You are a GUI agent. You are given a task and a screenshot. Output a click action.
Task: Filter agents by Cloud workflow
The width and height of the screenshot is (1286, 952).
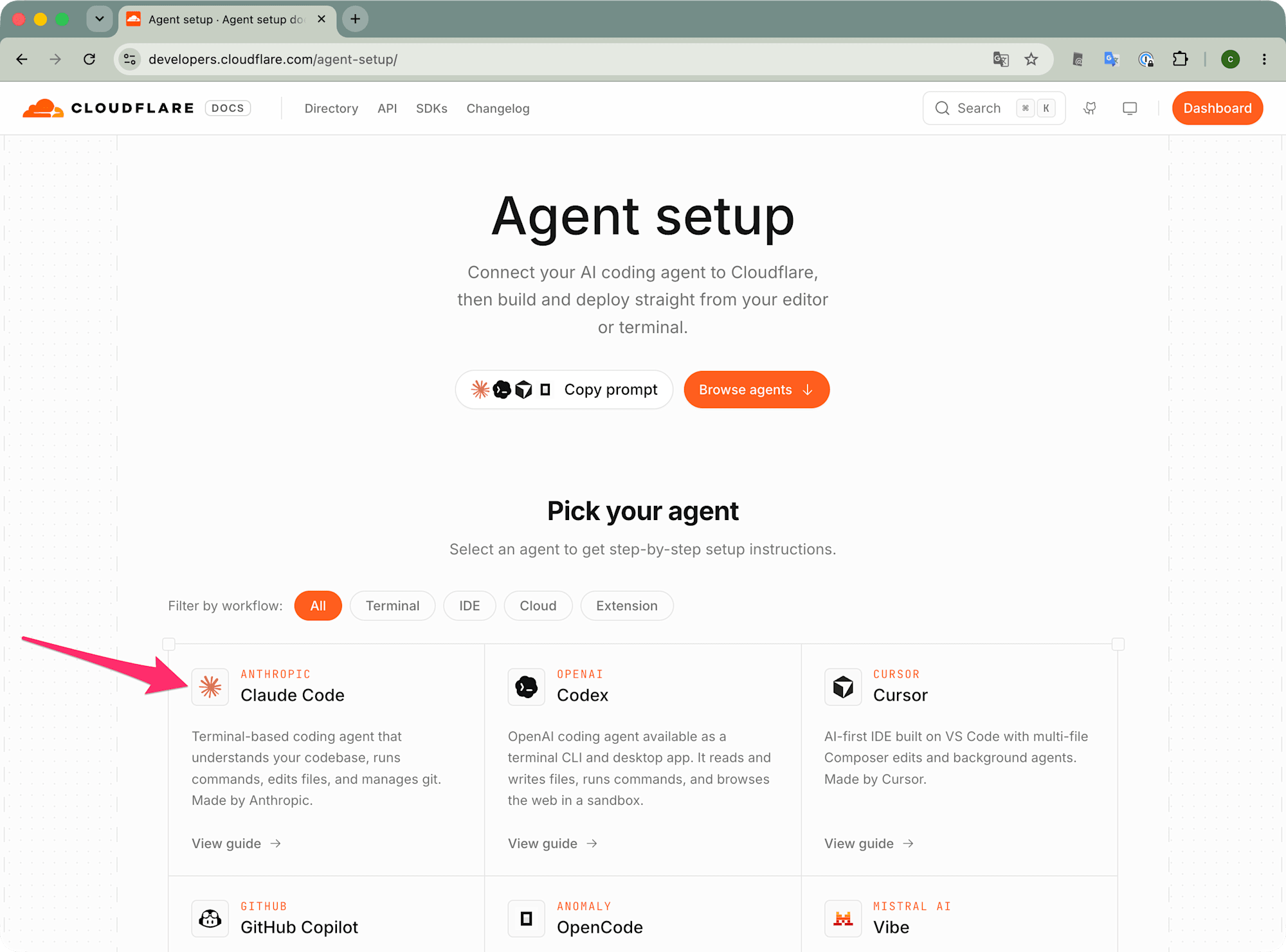pos(538,606)
